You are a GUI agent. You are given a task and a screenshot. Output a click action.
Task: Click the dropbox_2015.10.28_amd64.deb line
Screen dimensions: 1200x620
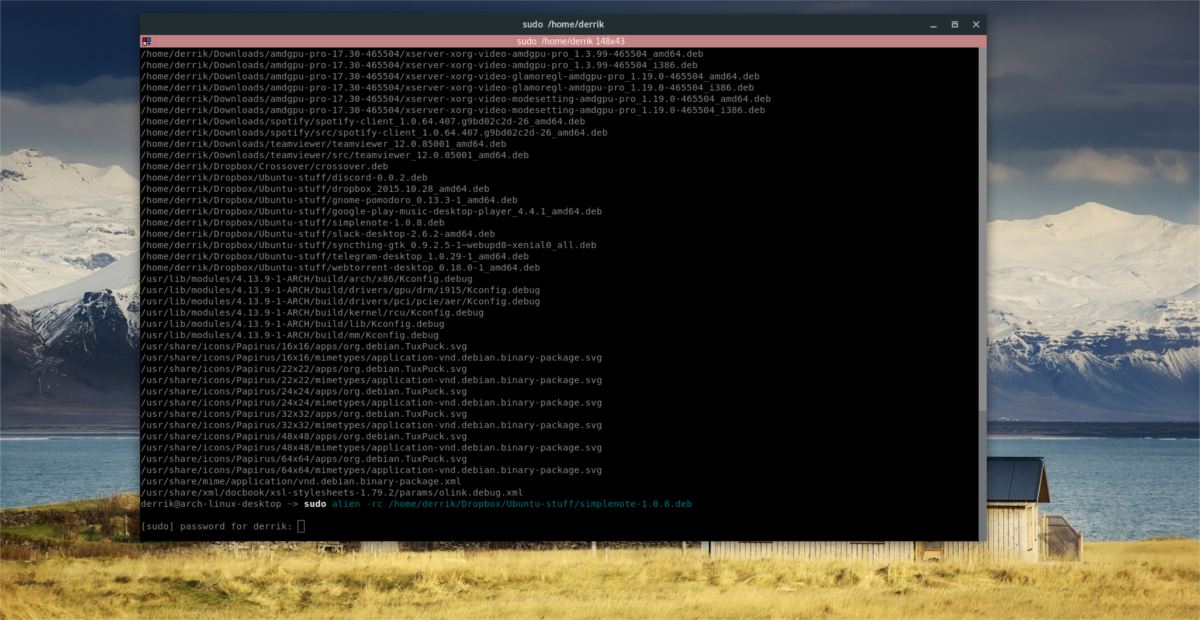click(315, 188)
